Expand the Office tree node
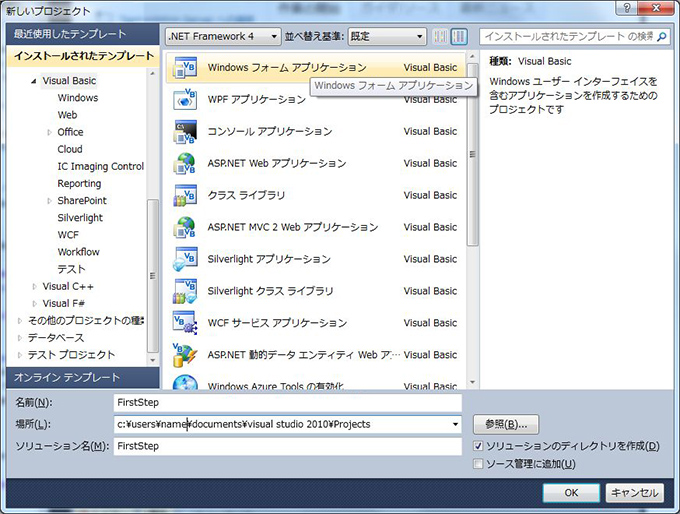Viewport: 680px width, 514px height. [x=49, y=132]
